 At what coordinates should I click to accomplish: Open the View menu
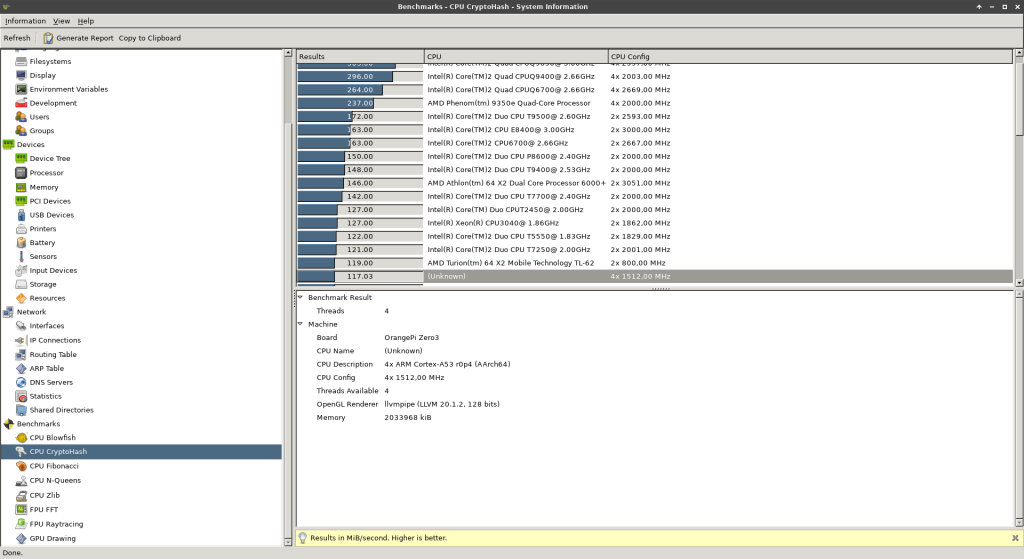[62, 21]
